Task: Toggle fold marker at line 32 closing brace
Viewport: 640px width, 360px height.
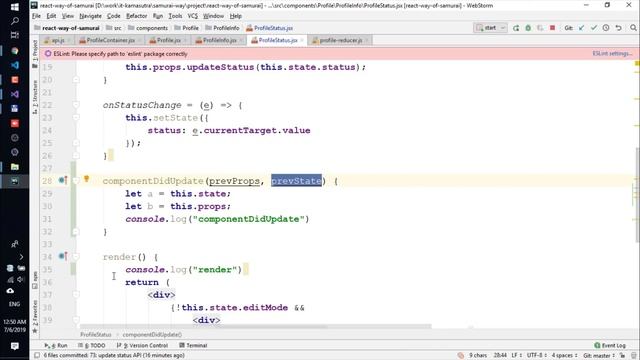Action: 76,231
